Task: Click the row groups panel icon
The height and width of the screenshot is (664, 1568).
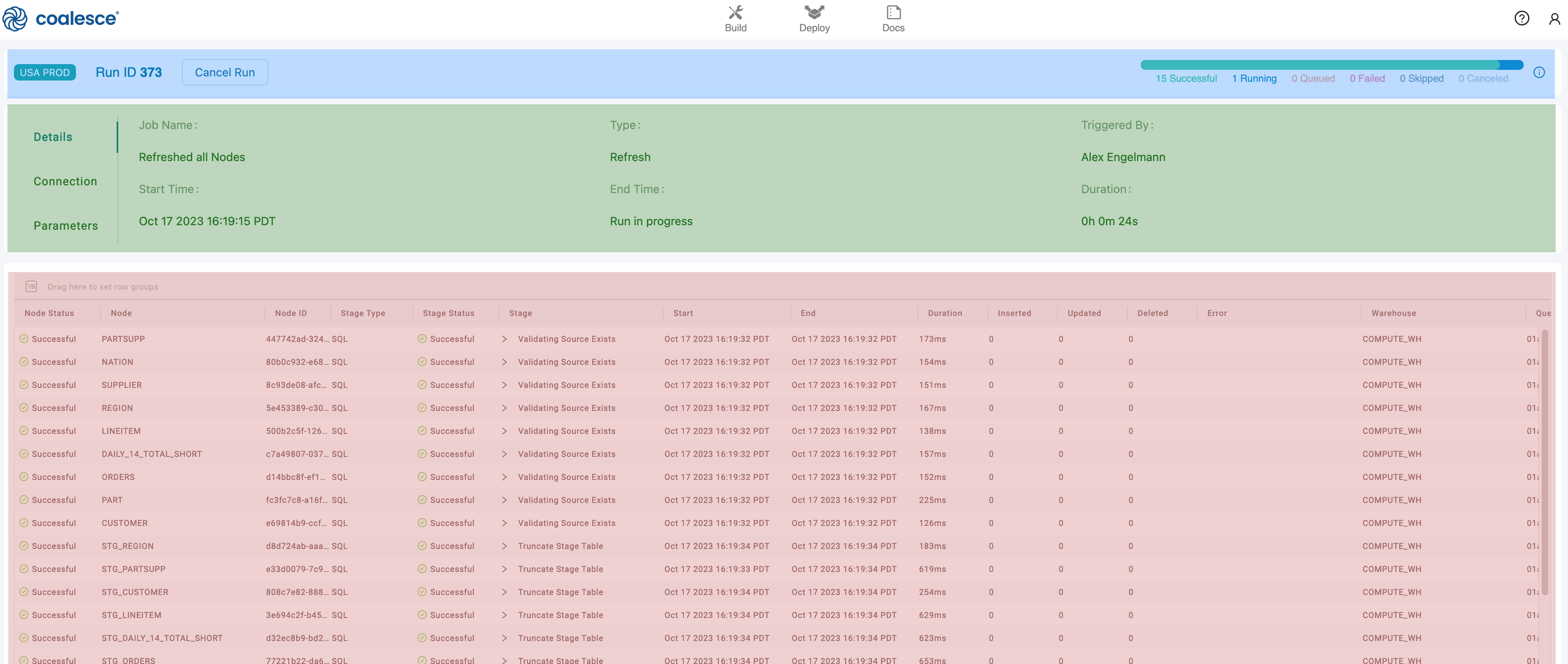Action: point(31,286)
